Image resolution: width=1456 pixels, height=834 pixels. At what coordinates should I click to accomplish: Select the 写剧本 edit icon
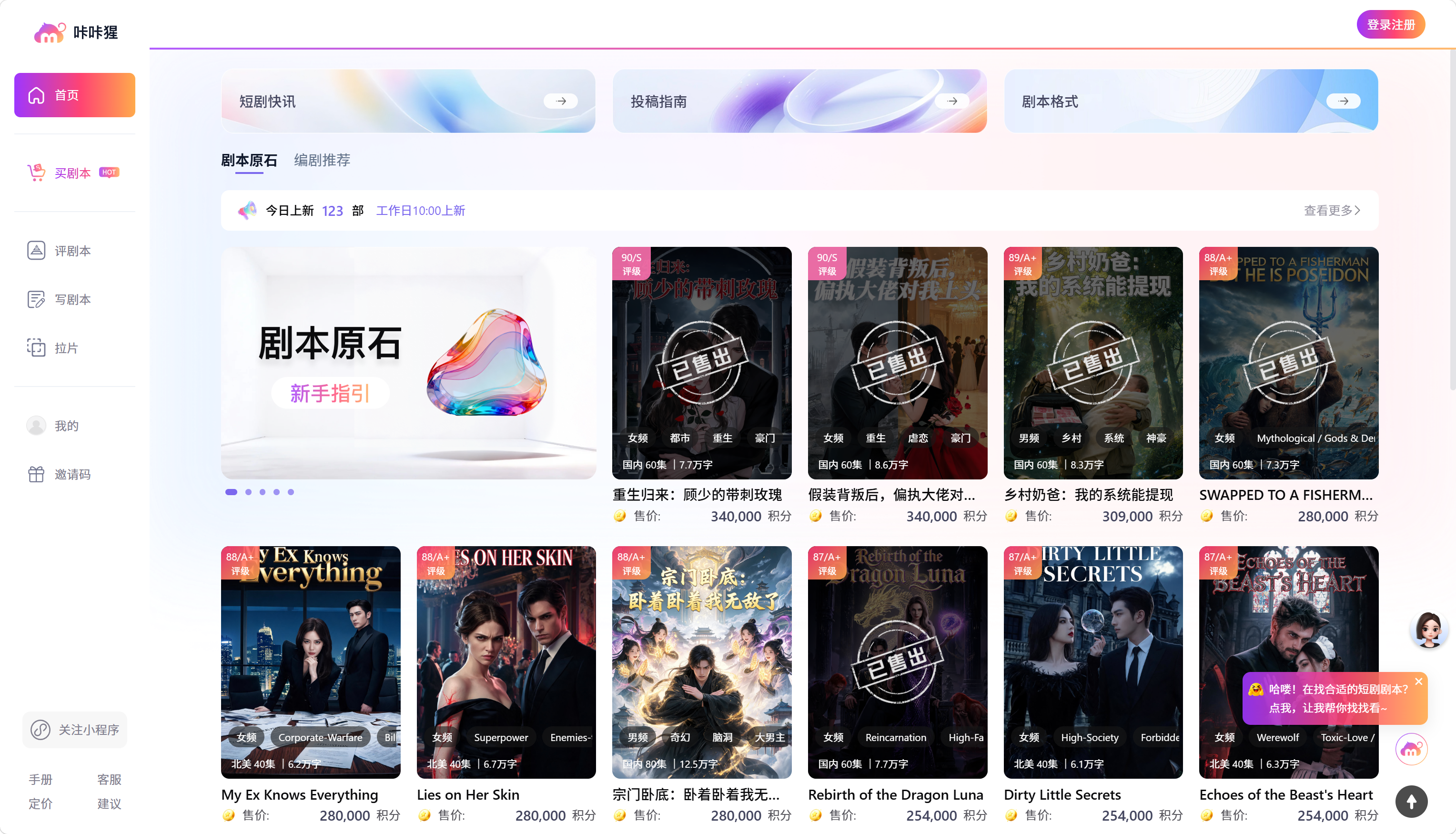[x=36, y=299]
